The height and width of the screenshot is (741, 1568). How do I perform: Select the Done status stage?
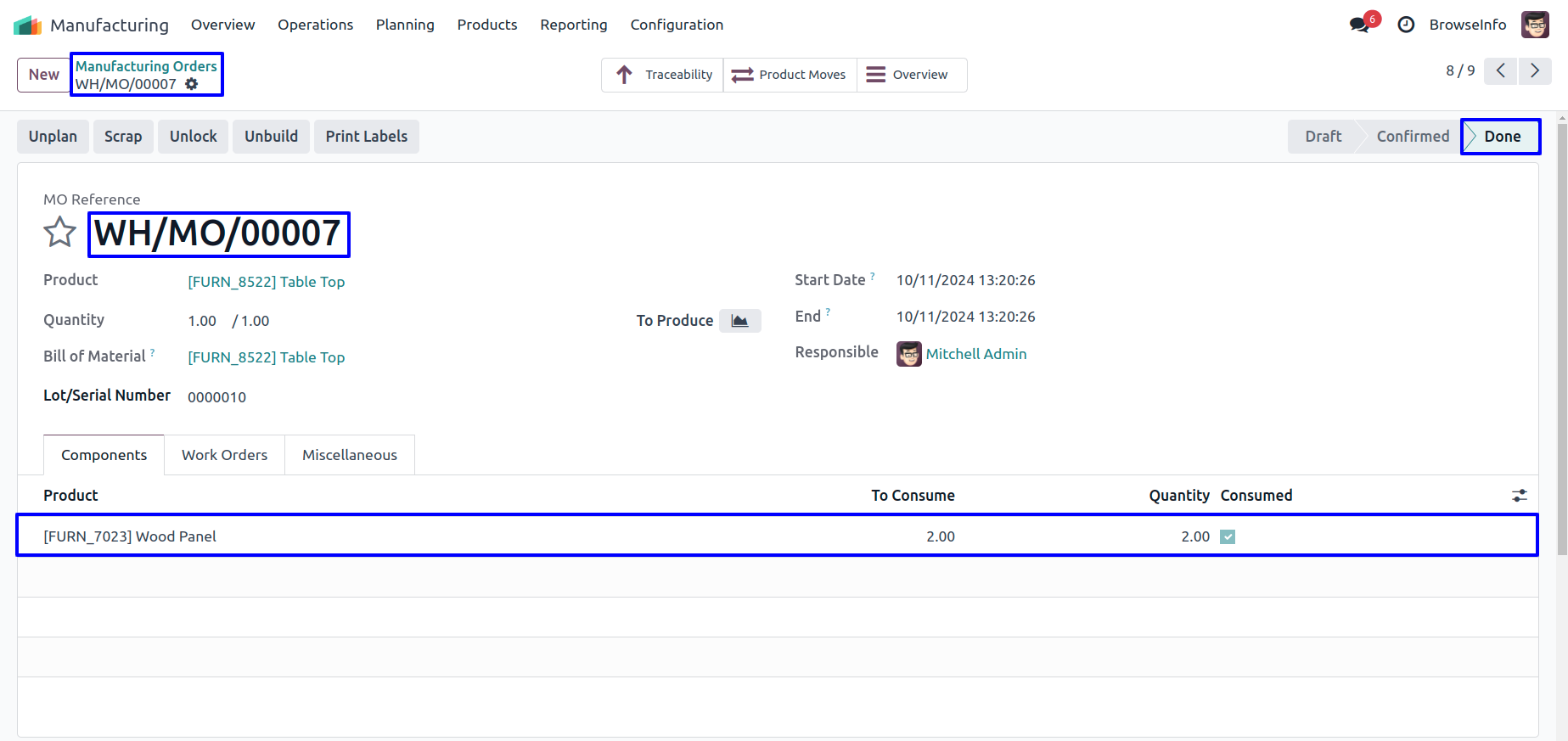pos(1501,137)
